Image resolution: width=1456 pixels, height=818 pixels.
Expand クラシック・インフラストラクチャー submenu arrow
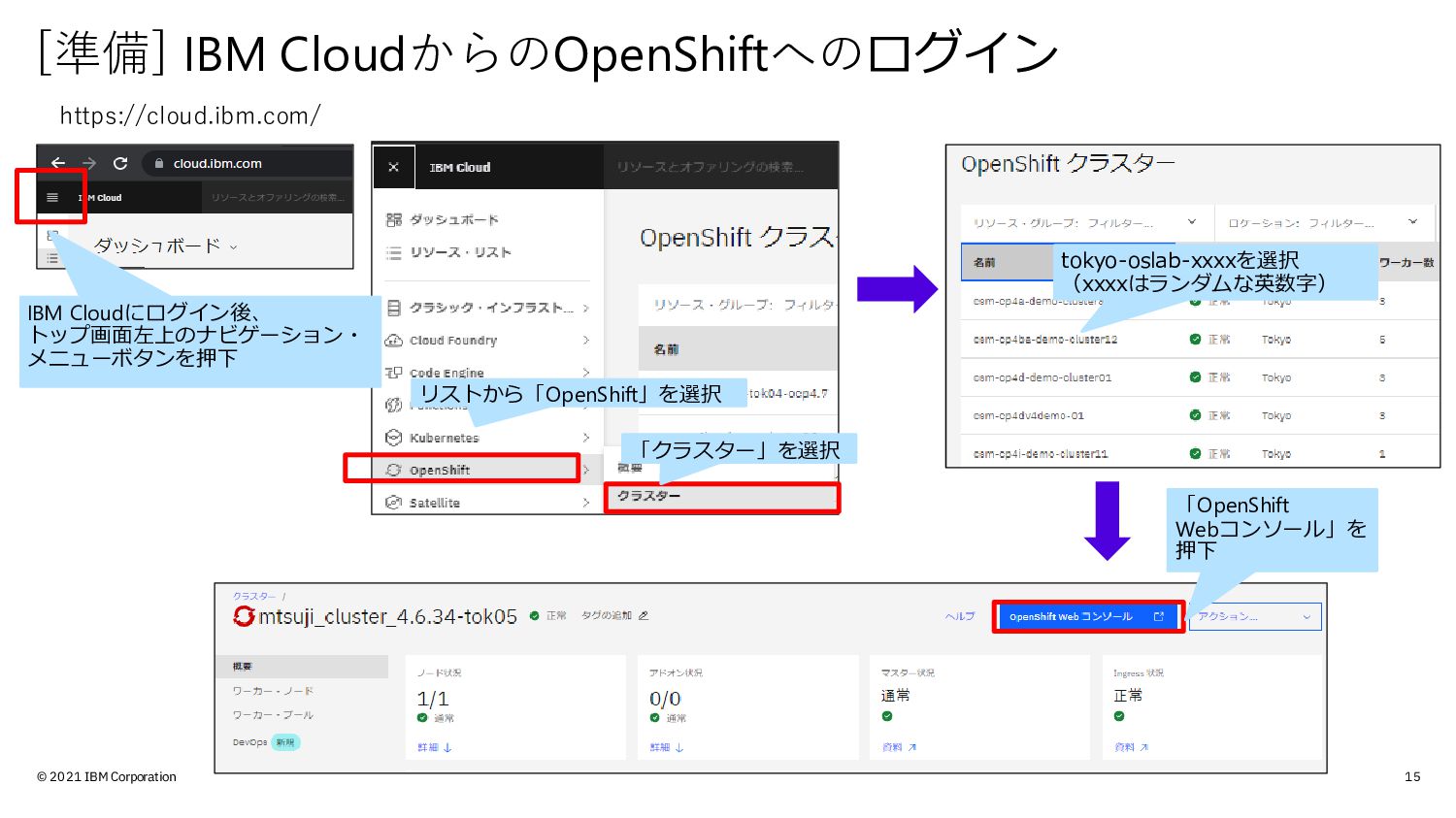585,309
